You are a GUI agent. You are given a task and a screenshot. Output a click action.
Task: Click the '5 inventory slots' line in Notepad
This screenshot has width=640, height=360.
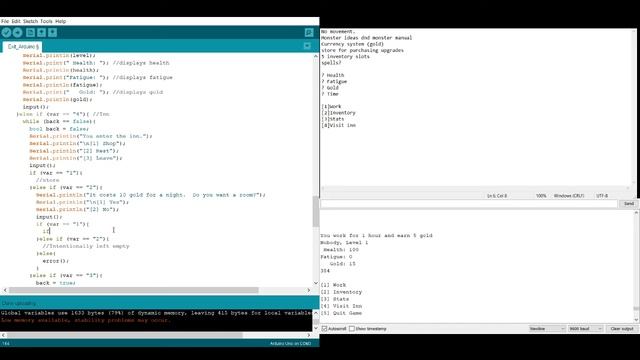345,56
